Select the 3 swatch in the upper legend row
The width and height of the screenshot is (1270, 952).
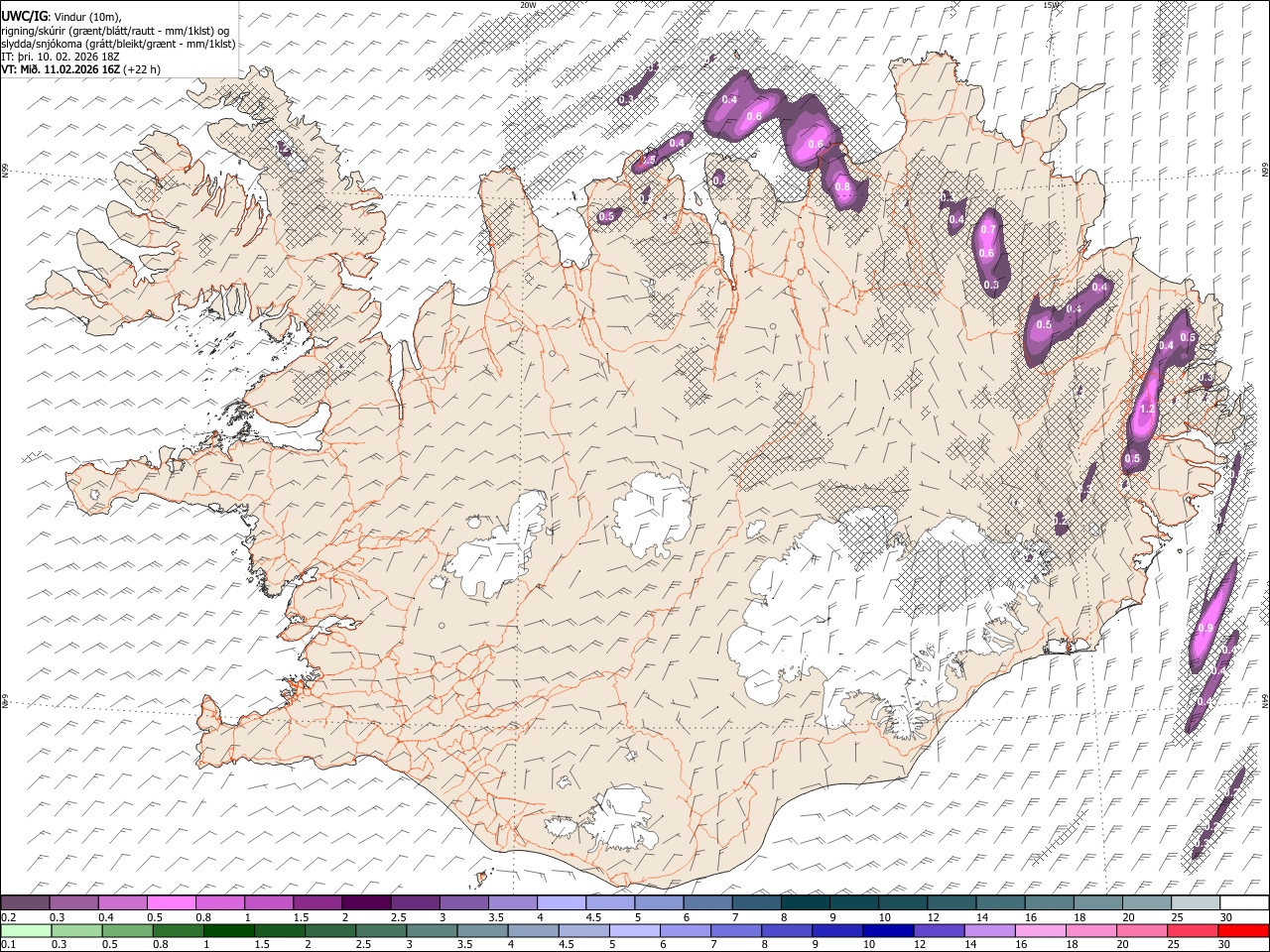click(463, 903)
